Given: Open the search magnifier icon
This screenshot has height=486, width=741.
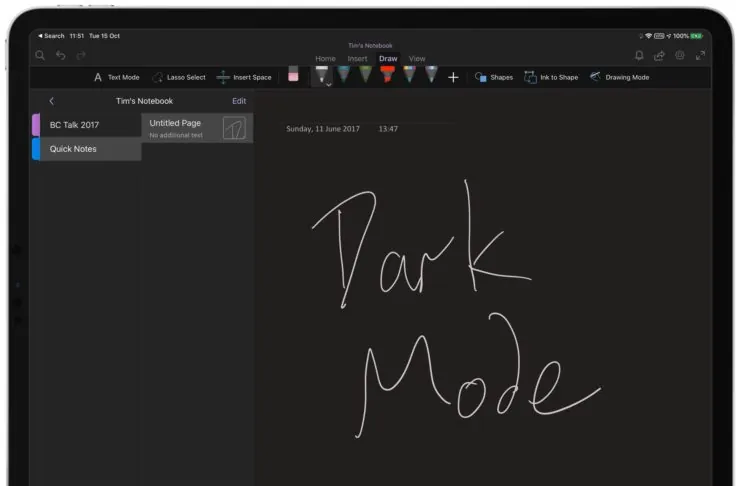Looking at the screenshot, I should 40,55.
